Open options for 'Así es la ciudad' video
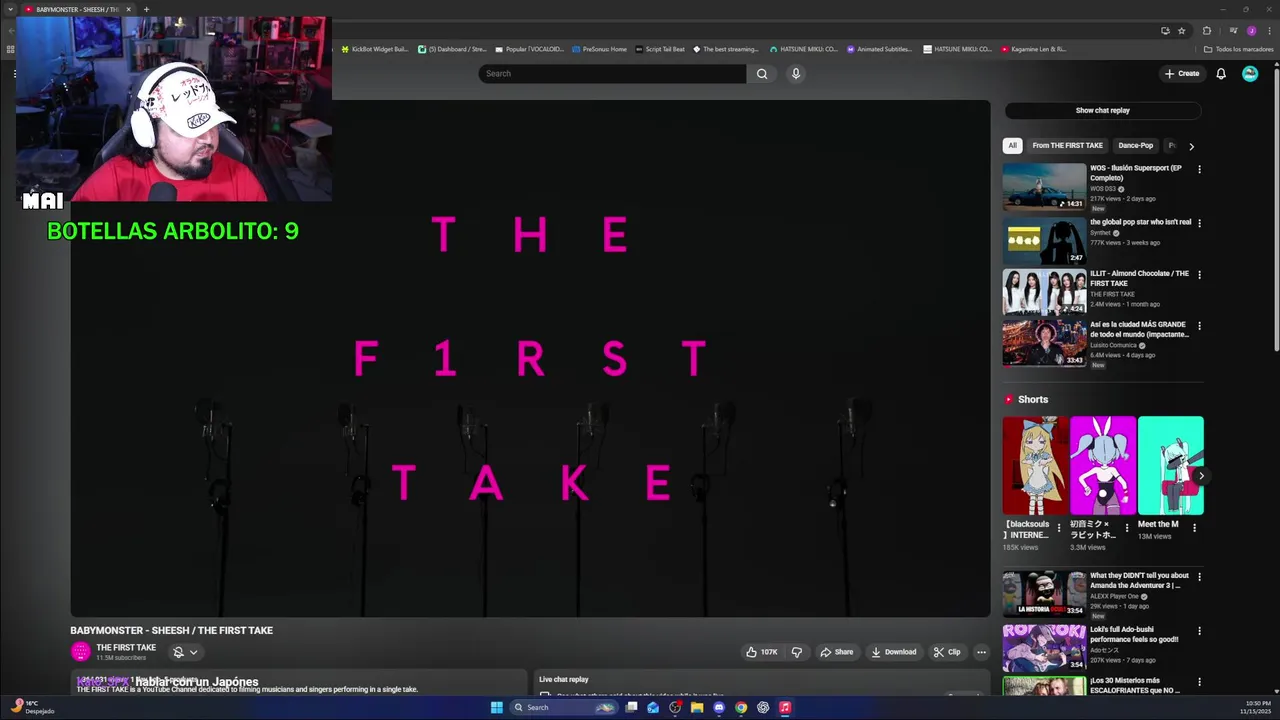 1199,326
